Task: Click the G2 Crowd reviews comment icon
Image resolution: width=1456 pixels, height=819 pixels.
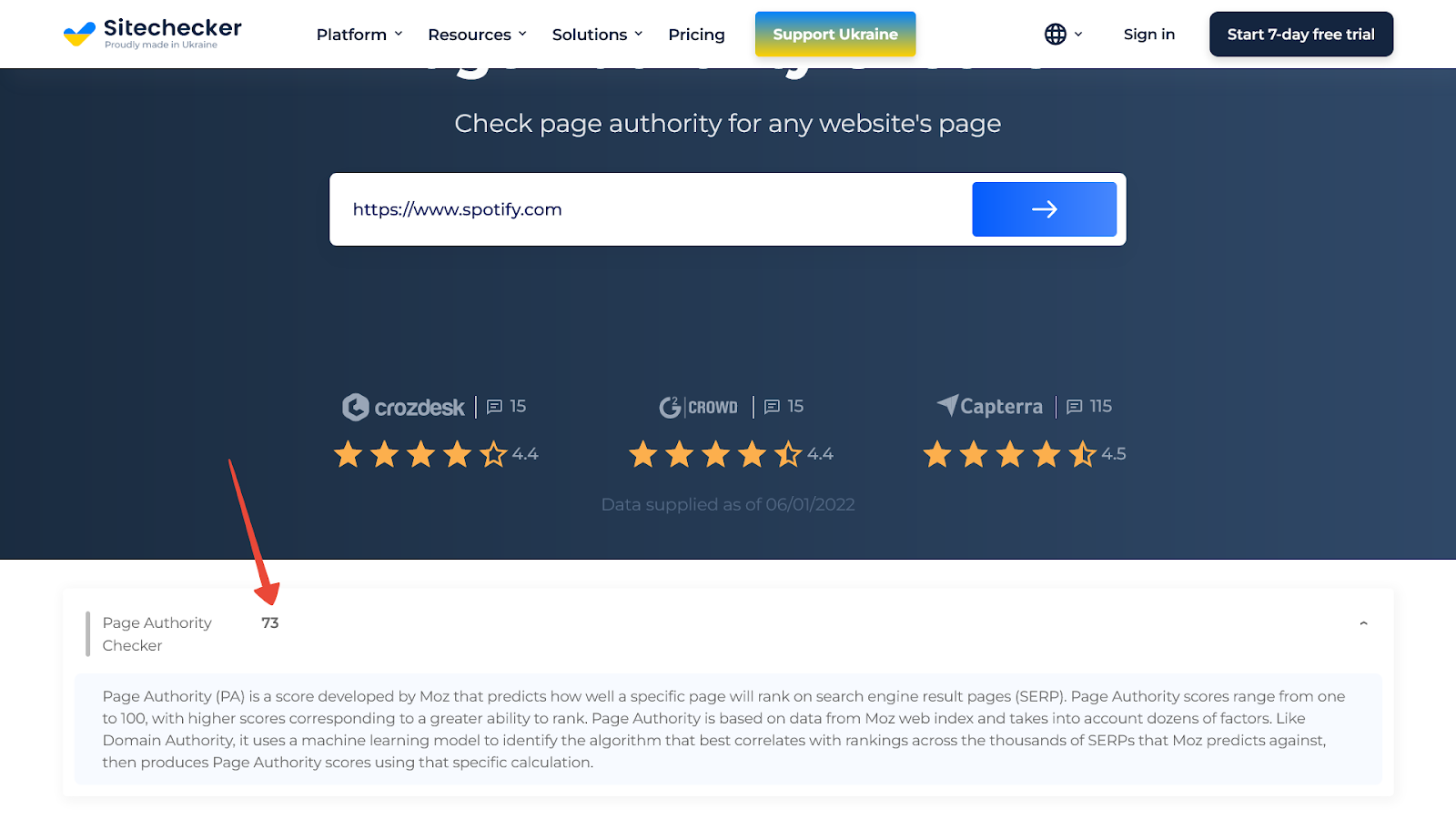Action: point(773,407)
